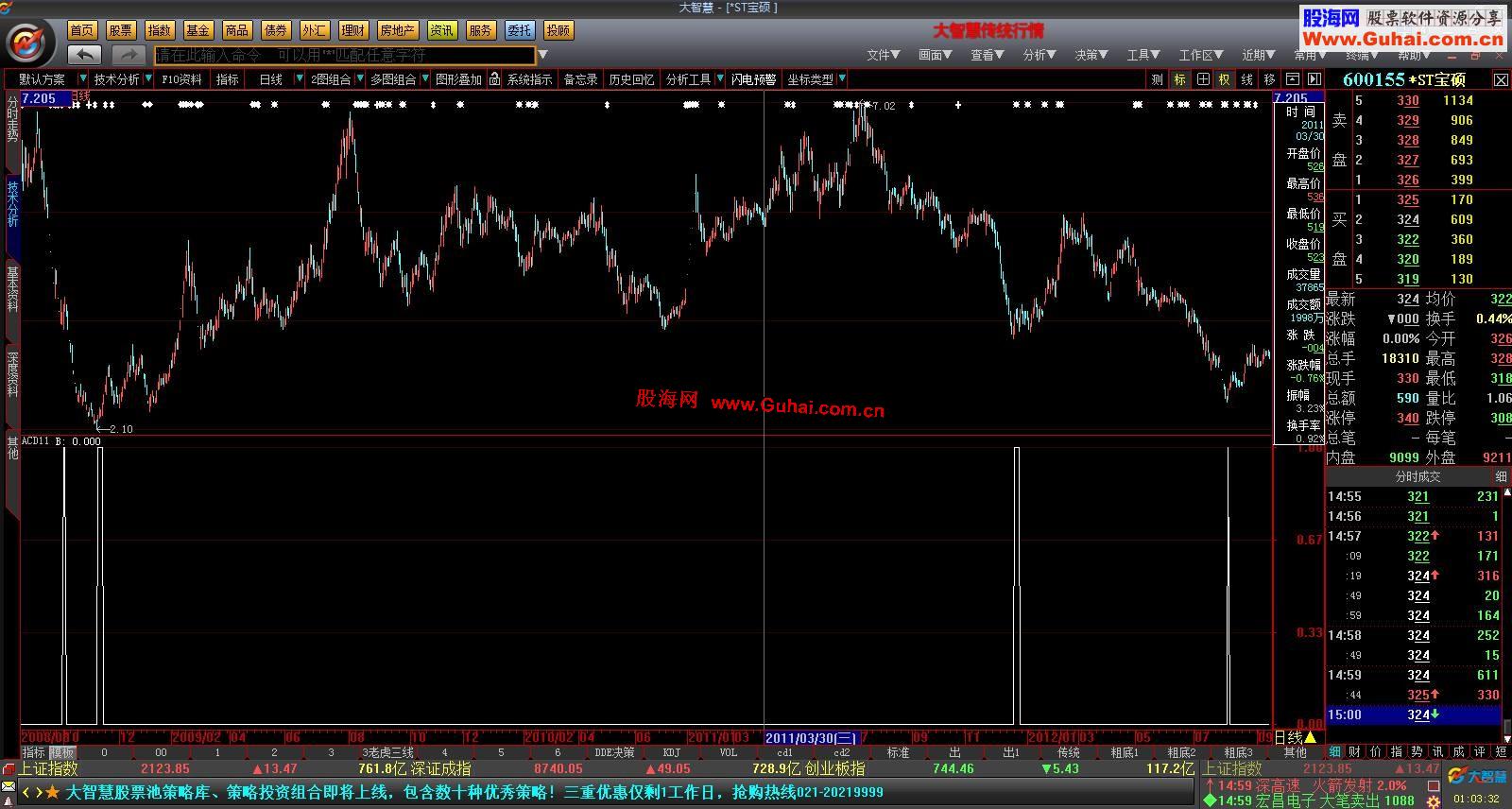1512x809 pixels.
Task: Open the 日线 period dropdown arrow
Action: tap(300, 79)
